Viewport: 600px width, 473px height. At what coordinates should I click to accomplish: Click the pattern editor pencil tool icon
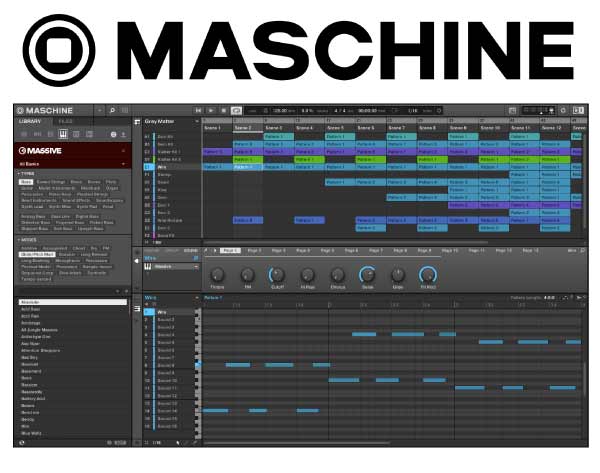pyautogui.click(x=185, y=443)
